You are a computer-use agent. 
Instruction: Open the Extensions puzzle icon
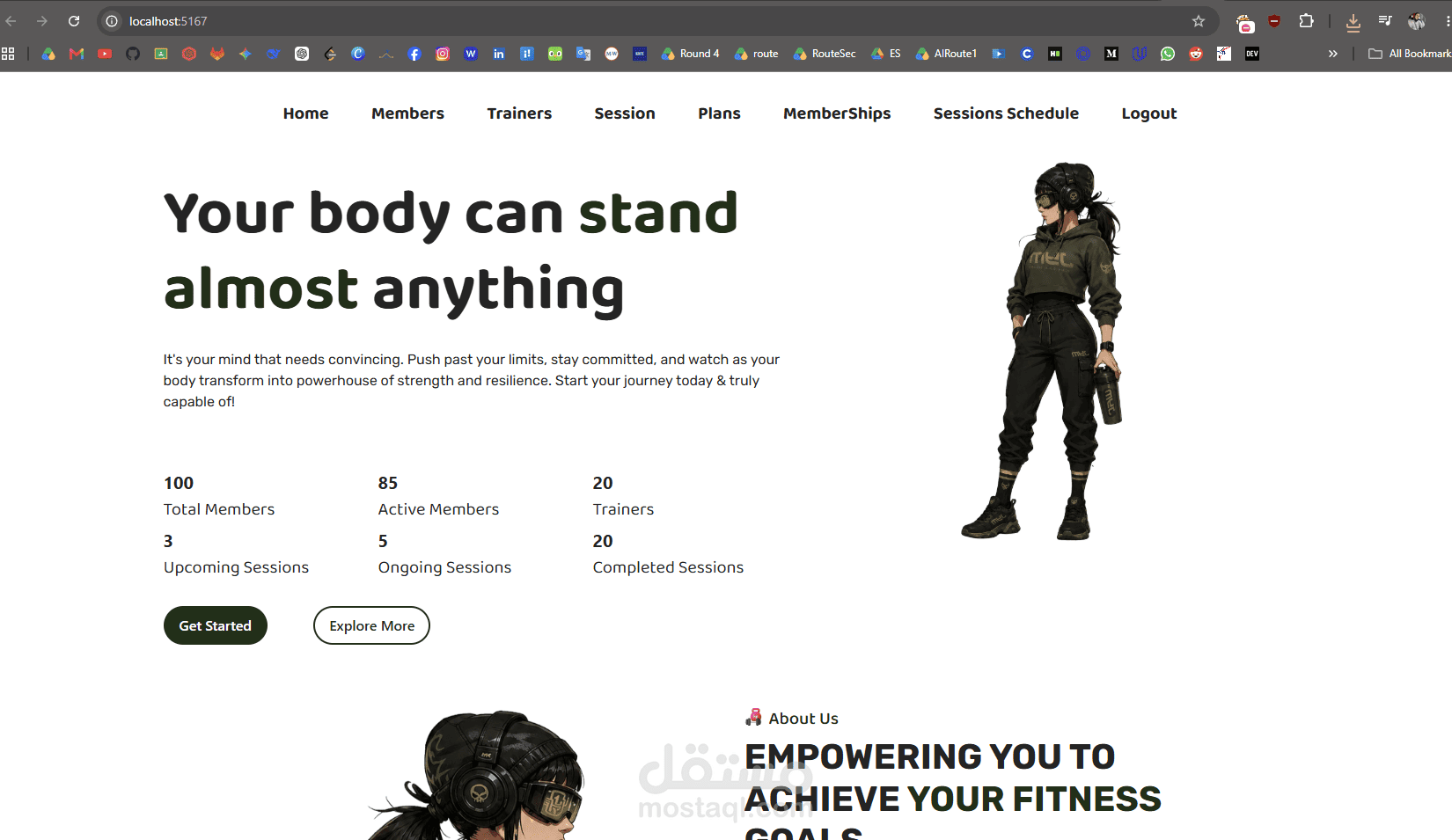[1306, 21]
